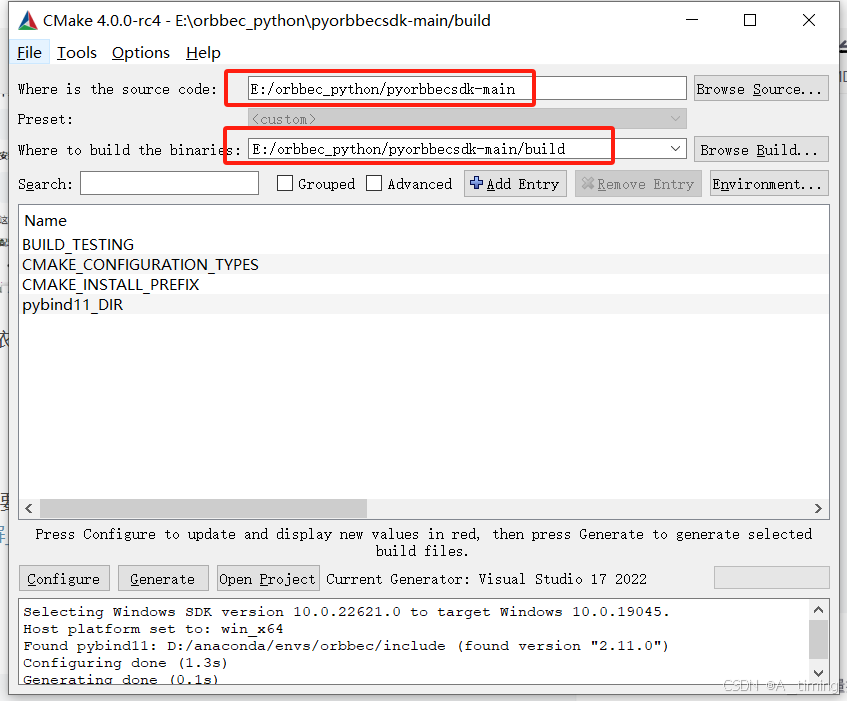Viewport: 847px width, 701px height.
Task: Maximize the CMake window
Action: click(750, 20)
